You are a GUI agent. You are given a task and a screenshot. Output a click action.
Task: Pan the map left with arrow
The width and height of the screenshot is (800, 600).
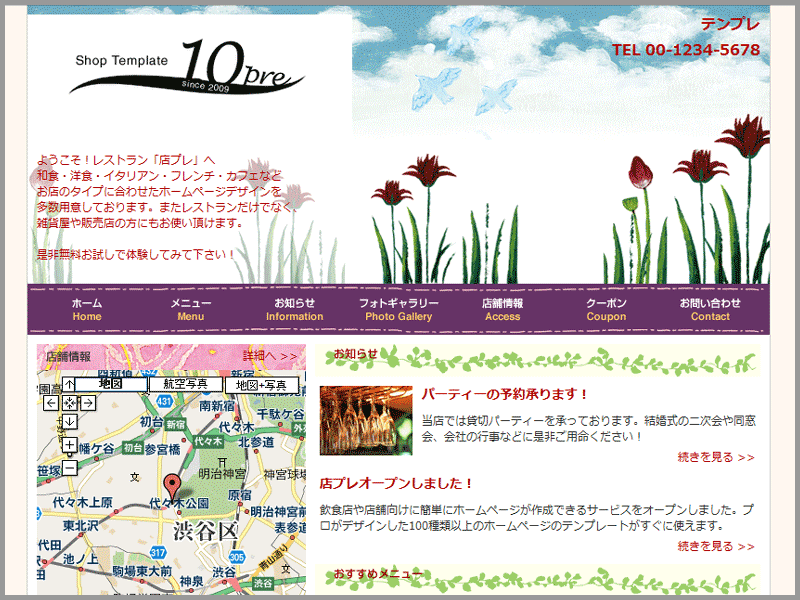click(51, 403)
